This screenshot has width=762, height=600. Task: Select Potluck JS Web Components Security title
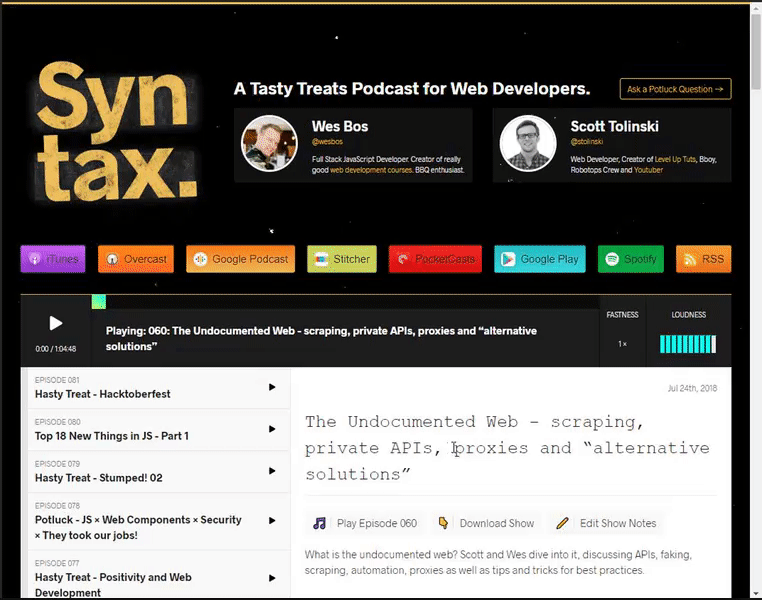[x=138, y=528]
